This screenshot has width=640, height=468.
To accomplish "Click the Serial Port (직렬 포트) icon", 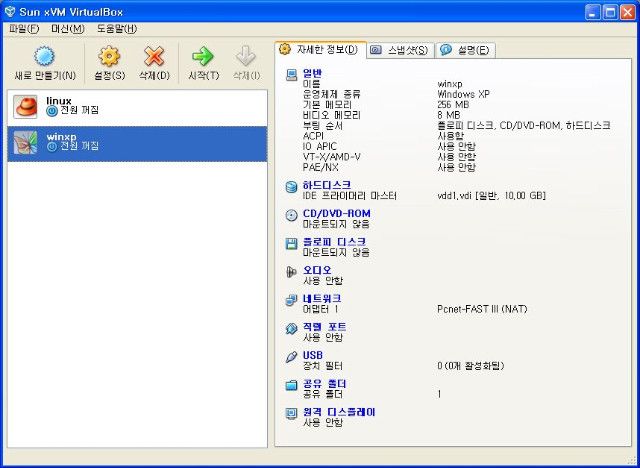I will pos(291,329).
